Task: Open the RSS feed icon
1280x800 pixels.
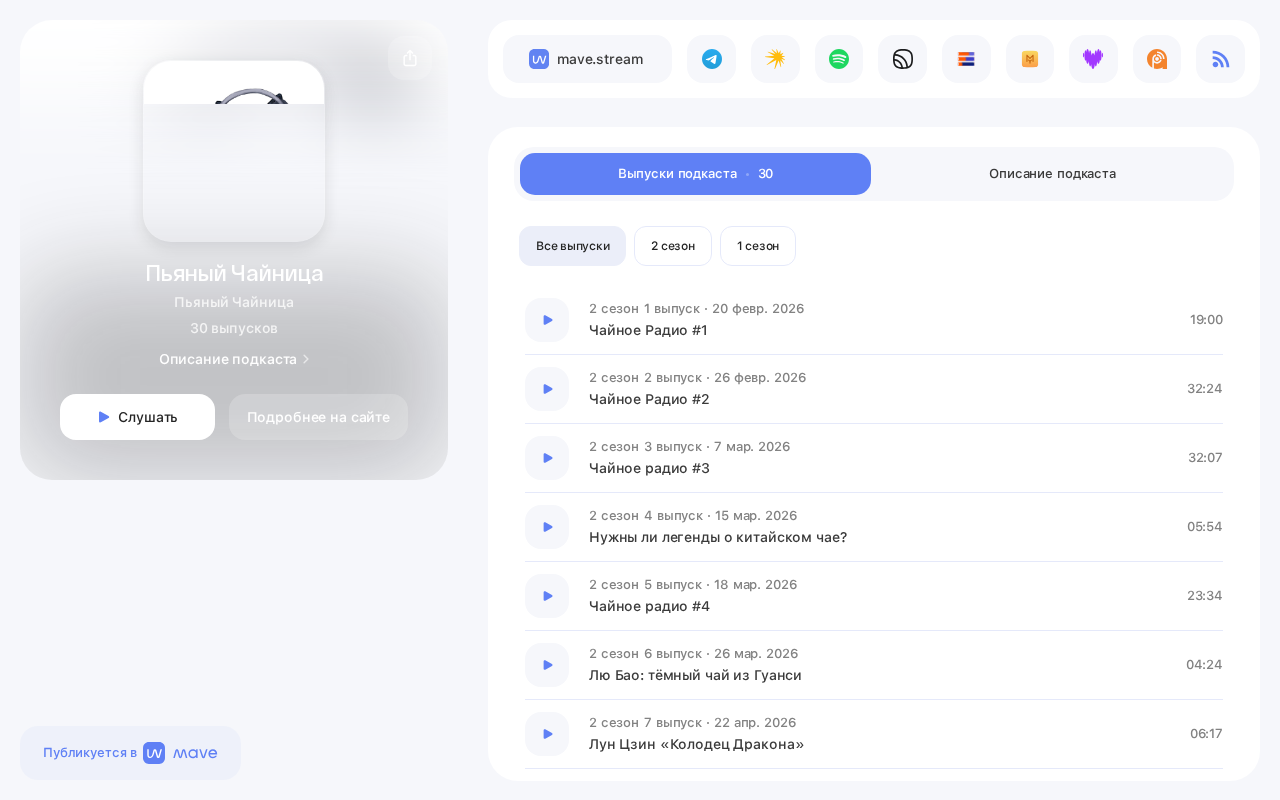Action: 1220,59
